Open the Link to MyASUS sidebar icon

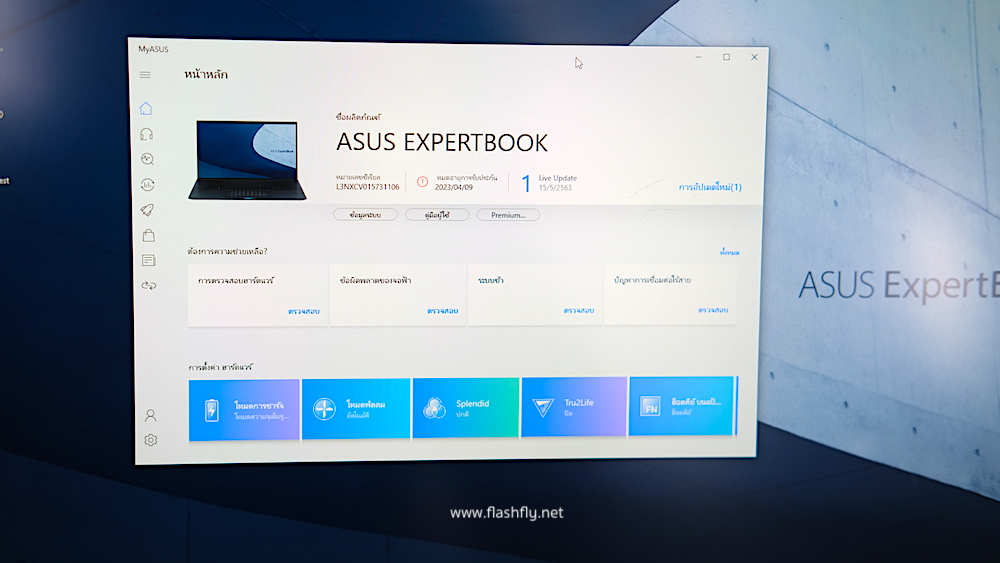tap(149, 286)
